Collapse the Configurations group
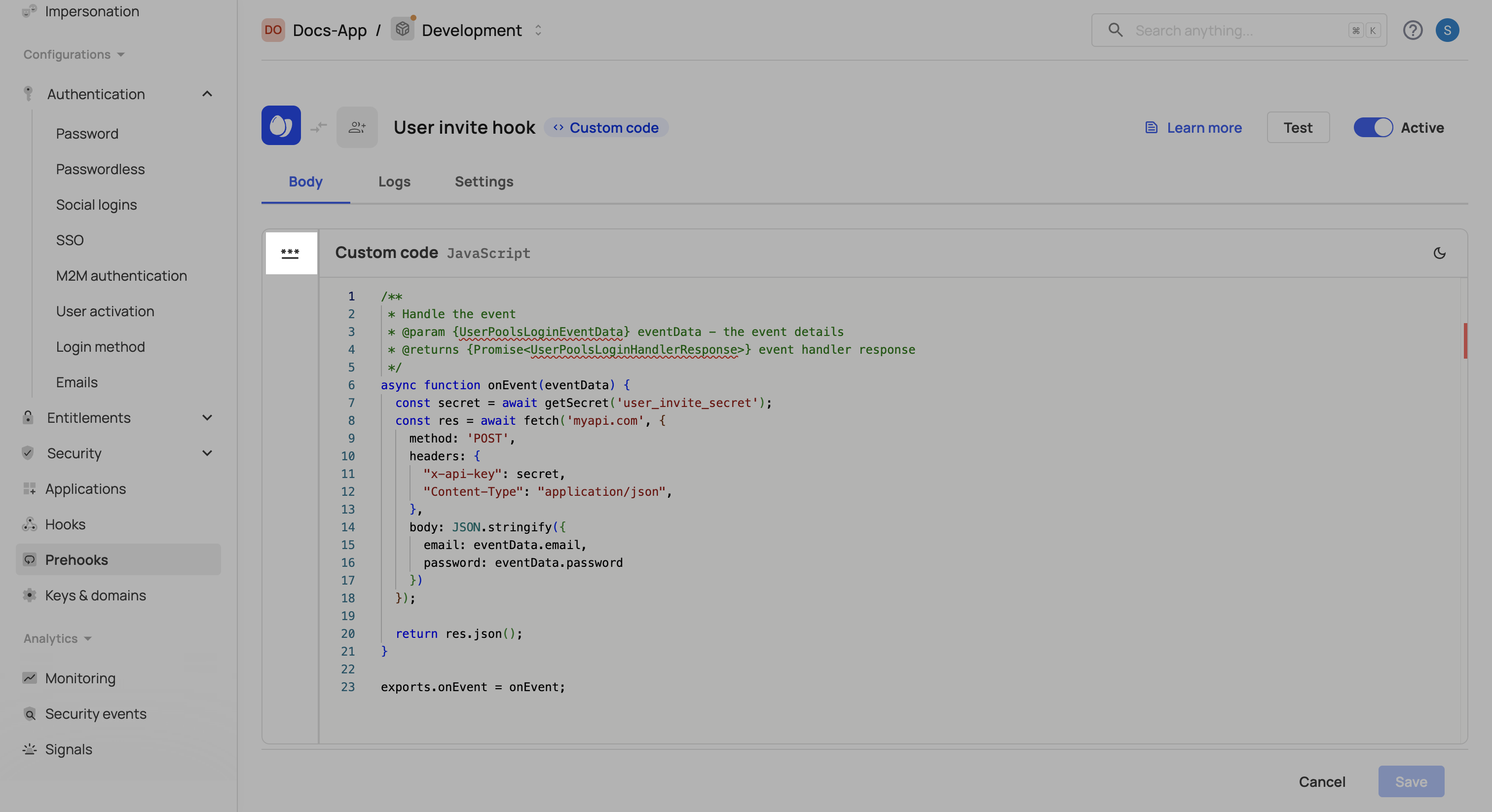The height and width of the screenshot is (812, 1492). (x=74, y=54)
